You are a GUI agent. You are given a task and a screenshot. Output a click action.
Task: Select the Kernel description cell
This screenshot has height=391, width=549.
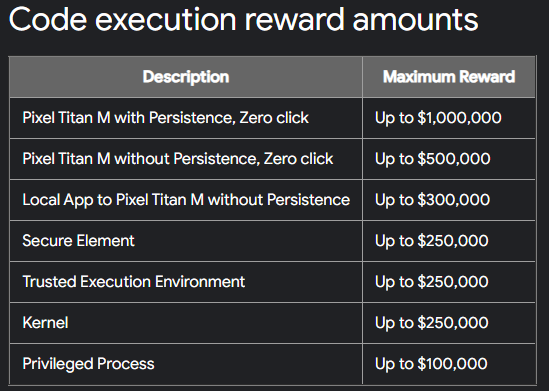coord(186,323)
